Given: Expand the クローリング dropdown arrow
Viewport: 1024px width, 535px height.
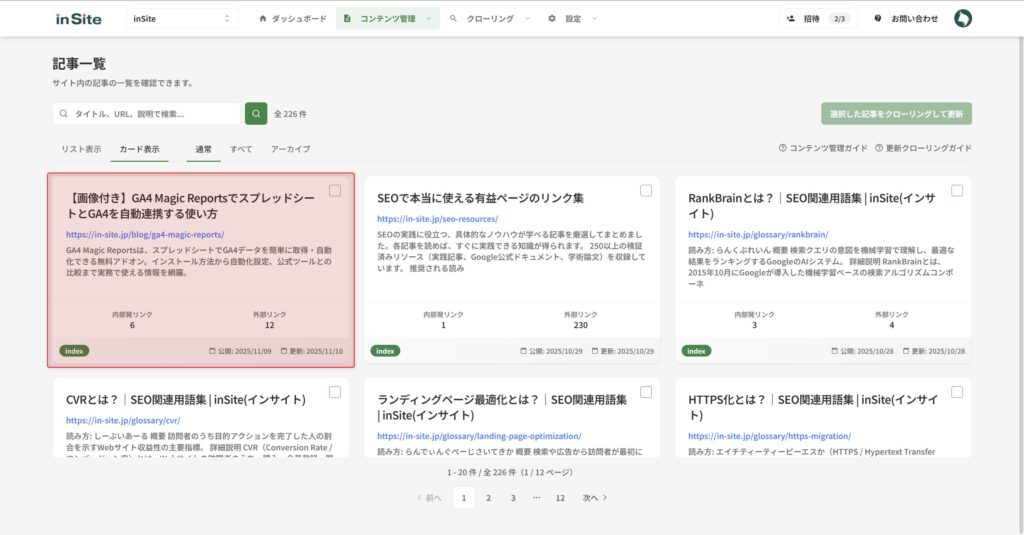Looking at the screenshot, I should coord(527,19).
